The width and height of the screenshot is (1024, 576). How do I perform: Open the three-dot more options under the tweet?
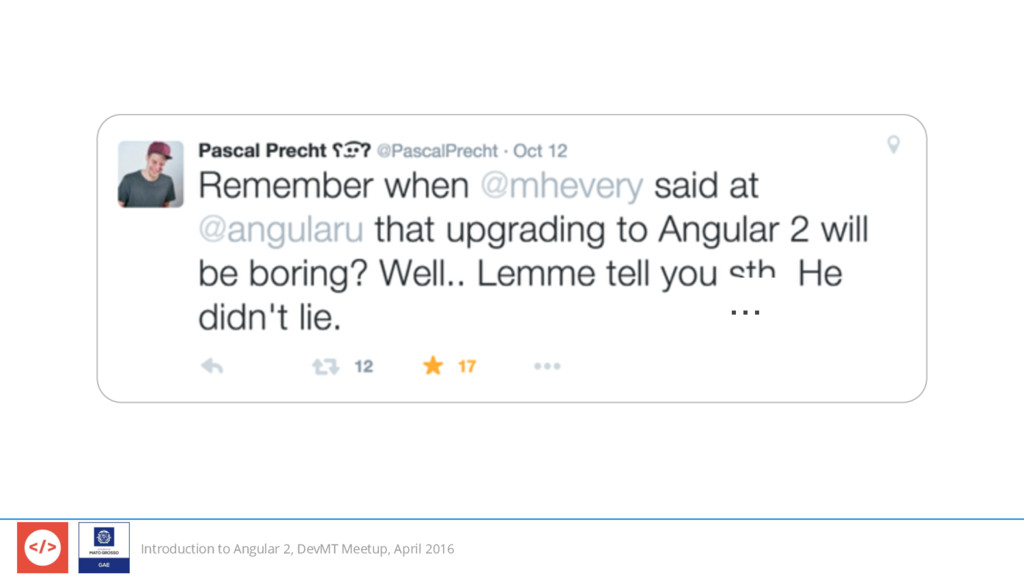(547, 366)
